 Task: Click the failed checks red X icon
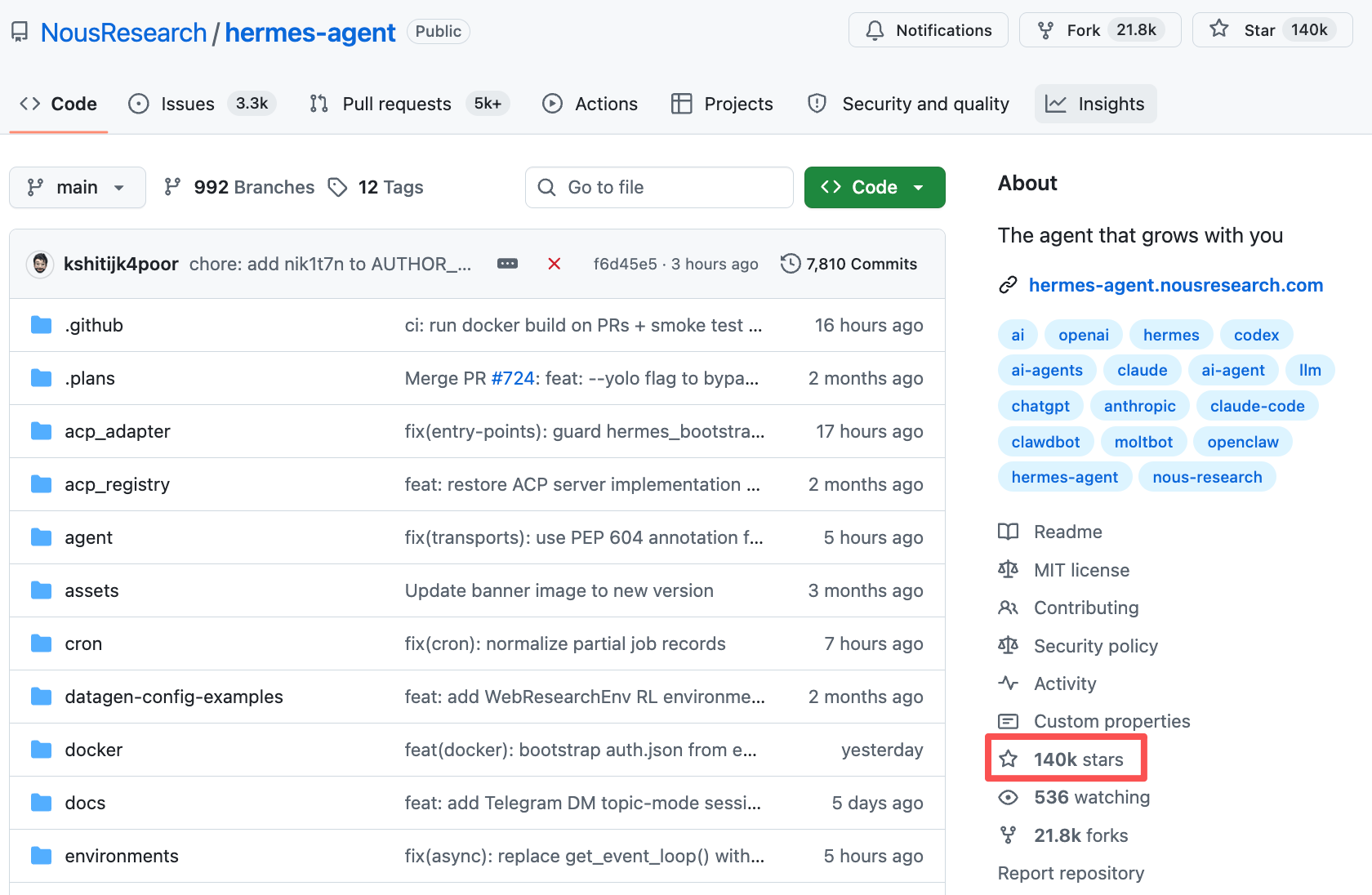coord(554,264)
